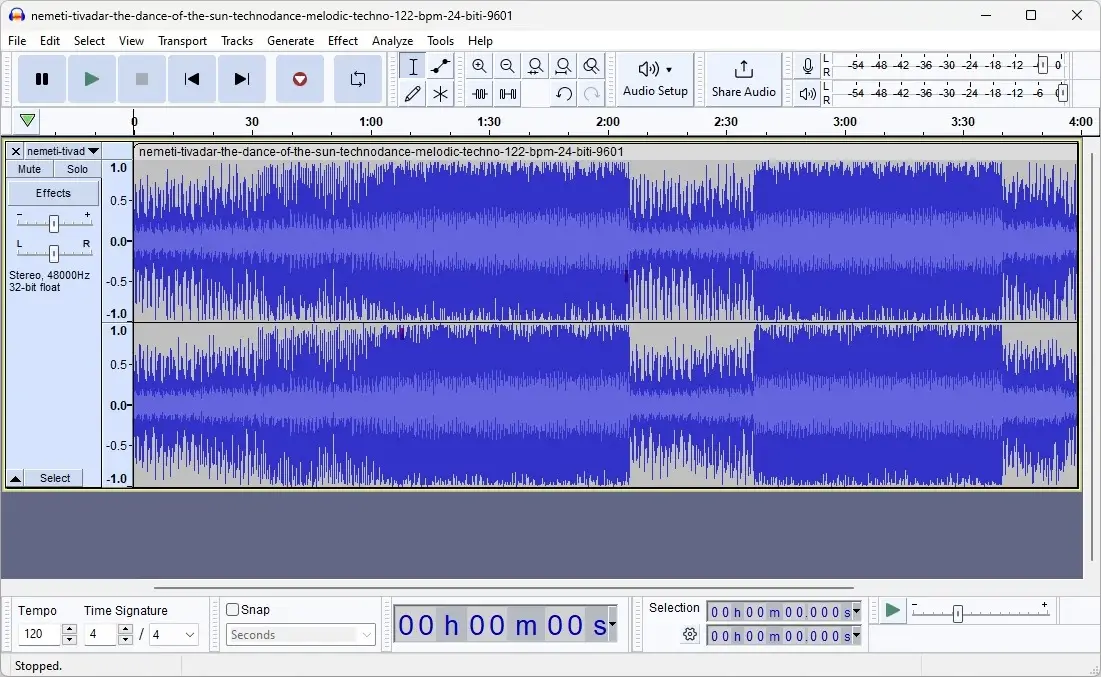Screen dimensions: 1101x677
Task: Open the File menu
Action: click(17, 41)
